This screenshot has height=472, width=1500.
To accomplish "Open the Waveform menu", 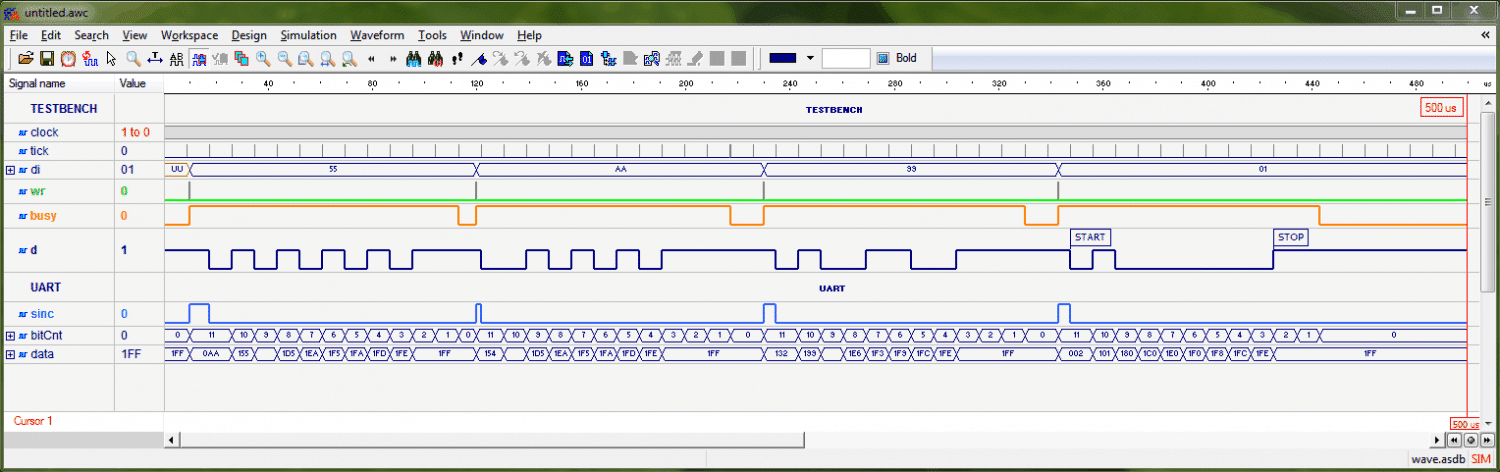I will tap(377, 35).
